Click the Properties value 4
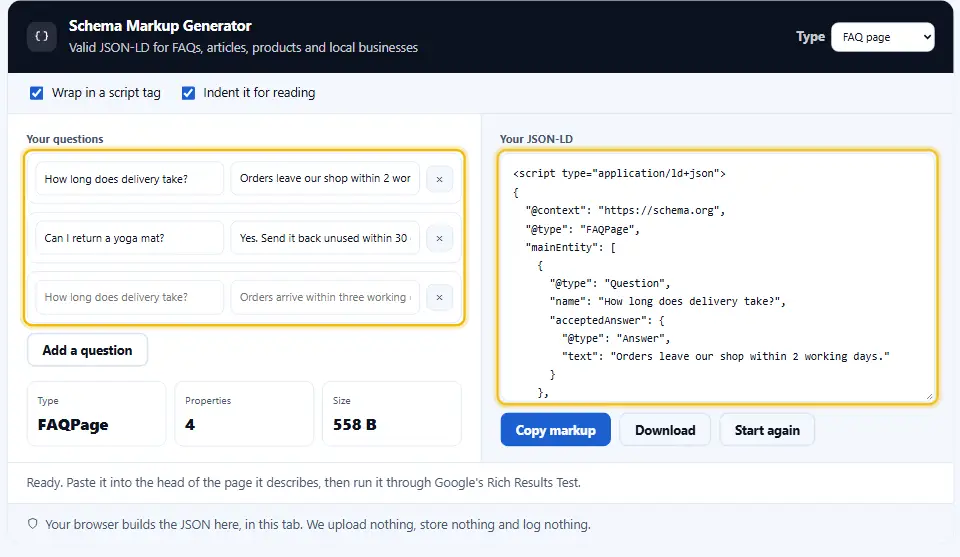The height and width of the screenshot is (557, 960). pos(190,424)
